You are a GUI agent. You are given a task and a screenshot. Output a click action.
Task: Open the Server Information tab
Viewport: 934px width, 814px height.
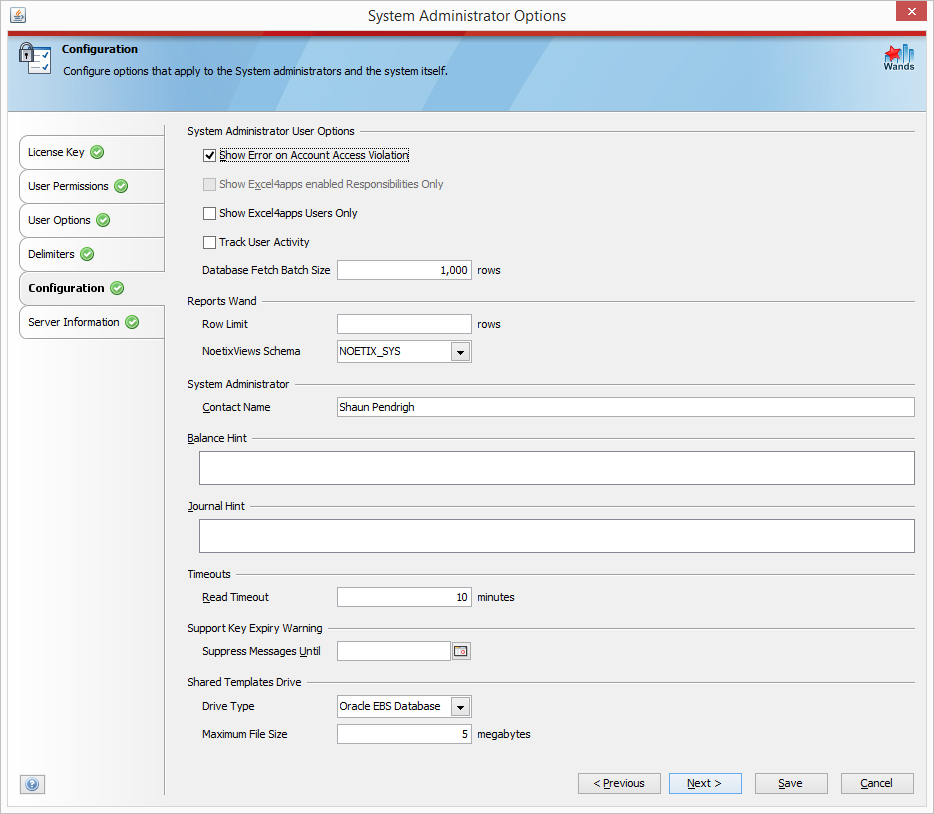click(92, 322)
